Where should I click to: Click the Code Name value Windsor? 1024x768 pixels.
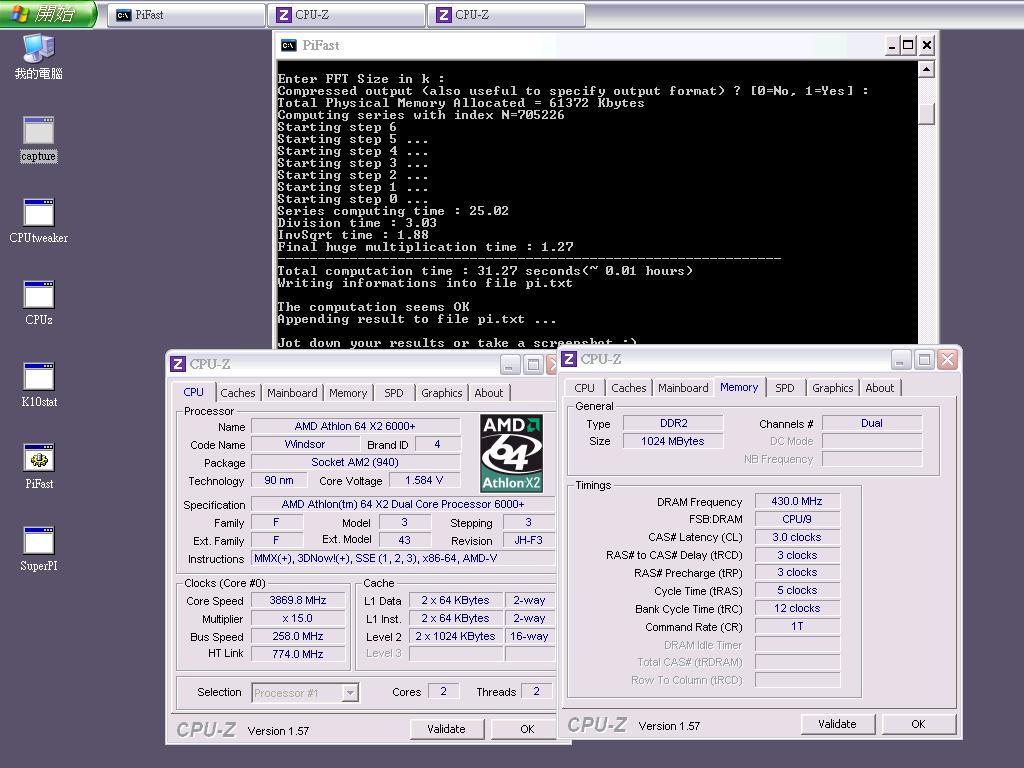[305, 444]
